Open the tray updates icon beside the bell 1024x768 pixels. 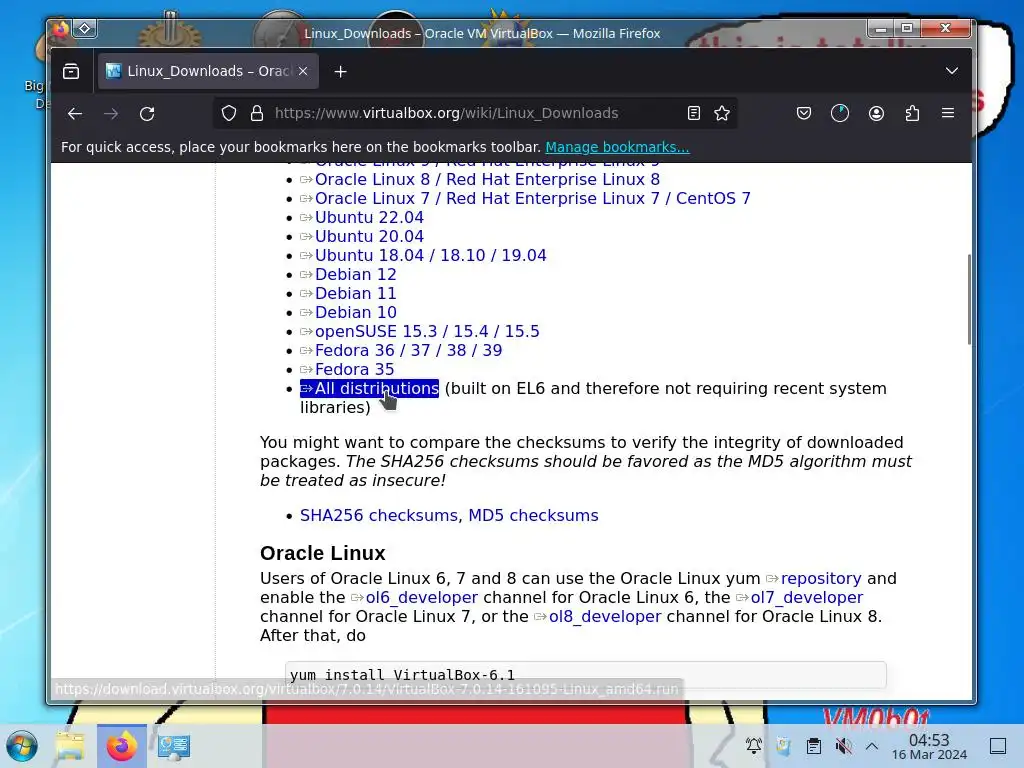point(783,746)
